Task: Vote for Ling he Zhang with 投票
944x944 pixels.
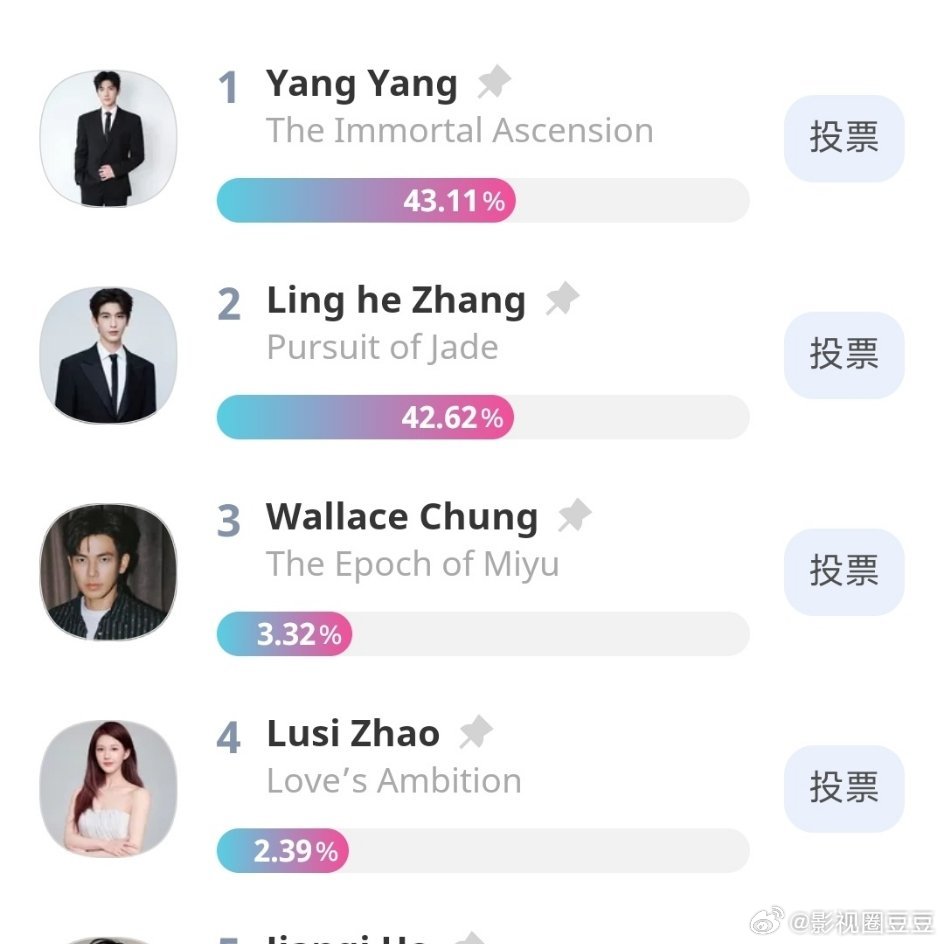Action: 844,355
